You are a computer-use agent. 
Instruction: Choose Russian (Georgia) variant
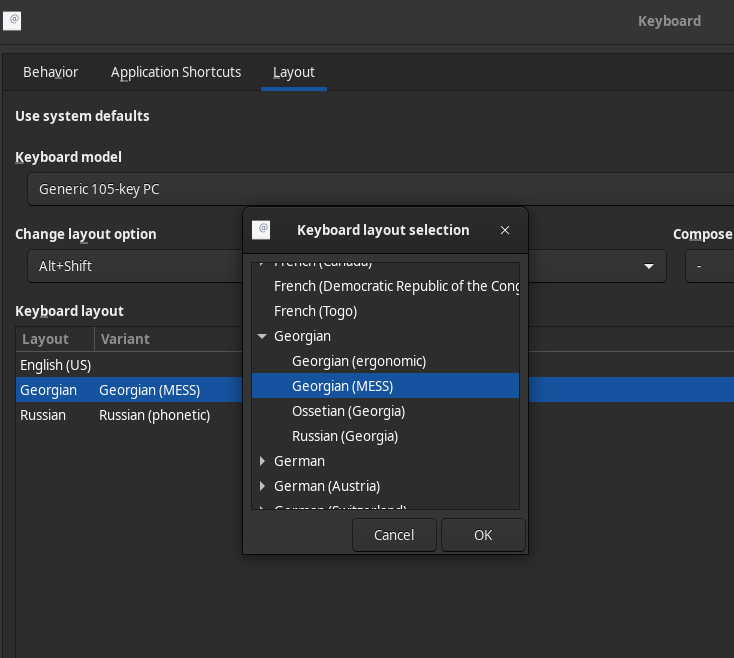pyautogui.click(x=385, y=436)
